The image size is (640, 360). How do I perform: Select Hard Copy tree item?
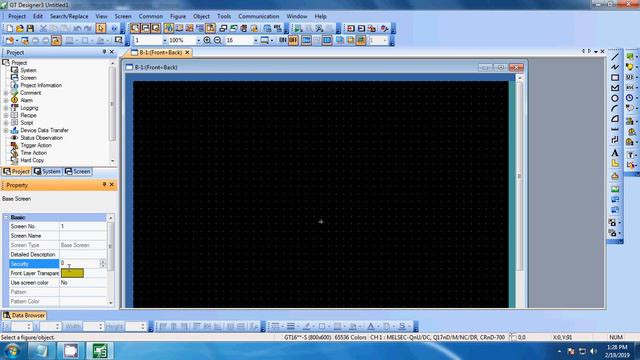click(x=32, y=160)
